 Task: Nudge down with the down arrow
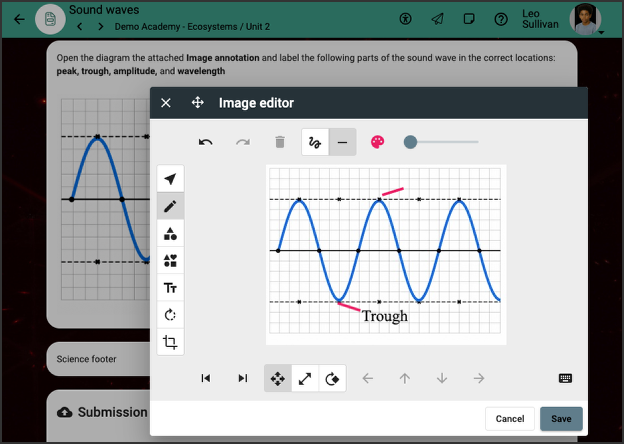point(442,378)
